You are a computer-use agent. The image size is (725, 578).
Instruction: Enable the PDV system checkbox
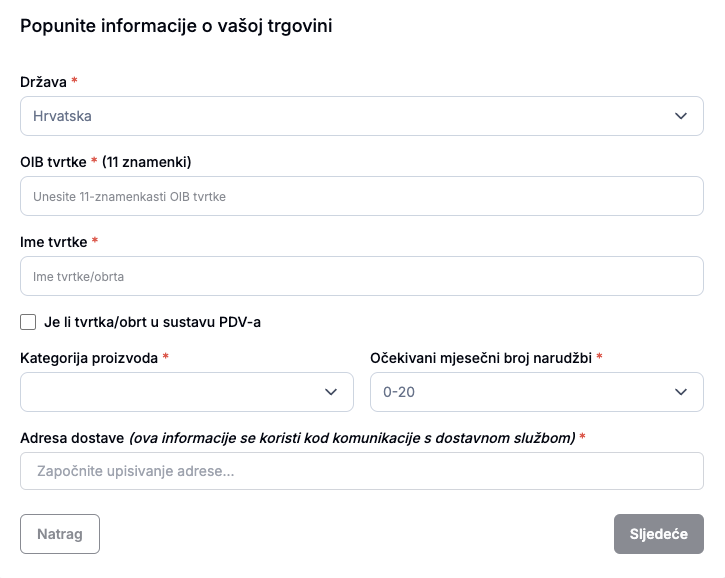[28, 322]
